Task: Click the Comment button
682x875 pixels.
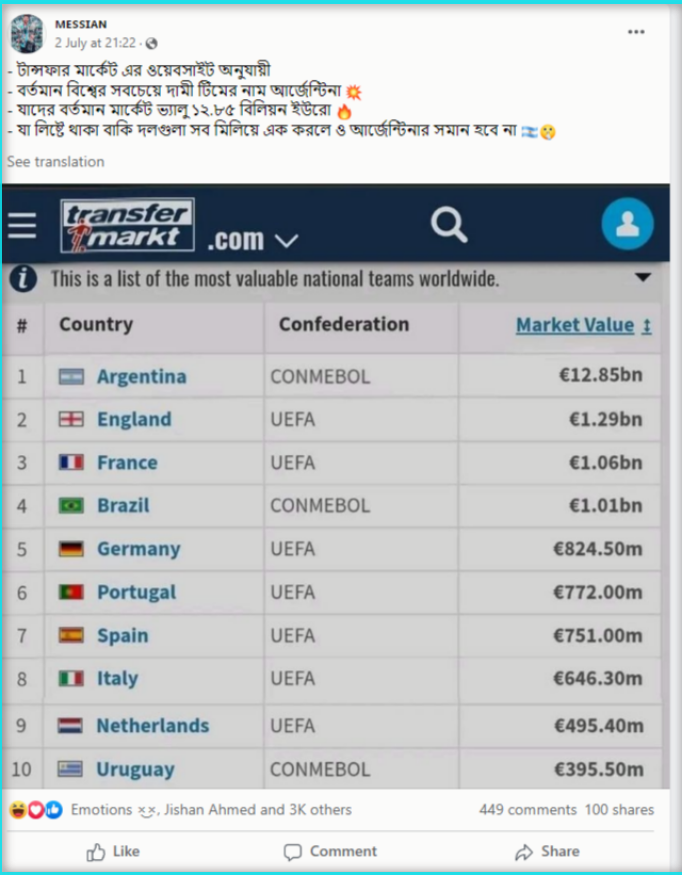Action: 330,852
